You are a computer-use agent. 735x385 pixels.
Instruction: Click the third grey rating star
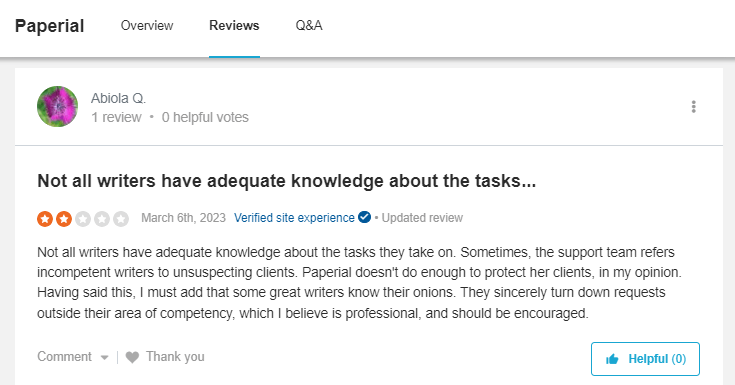click(x=83, y=219)
